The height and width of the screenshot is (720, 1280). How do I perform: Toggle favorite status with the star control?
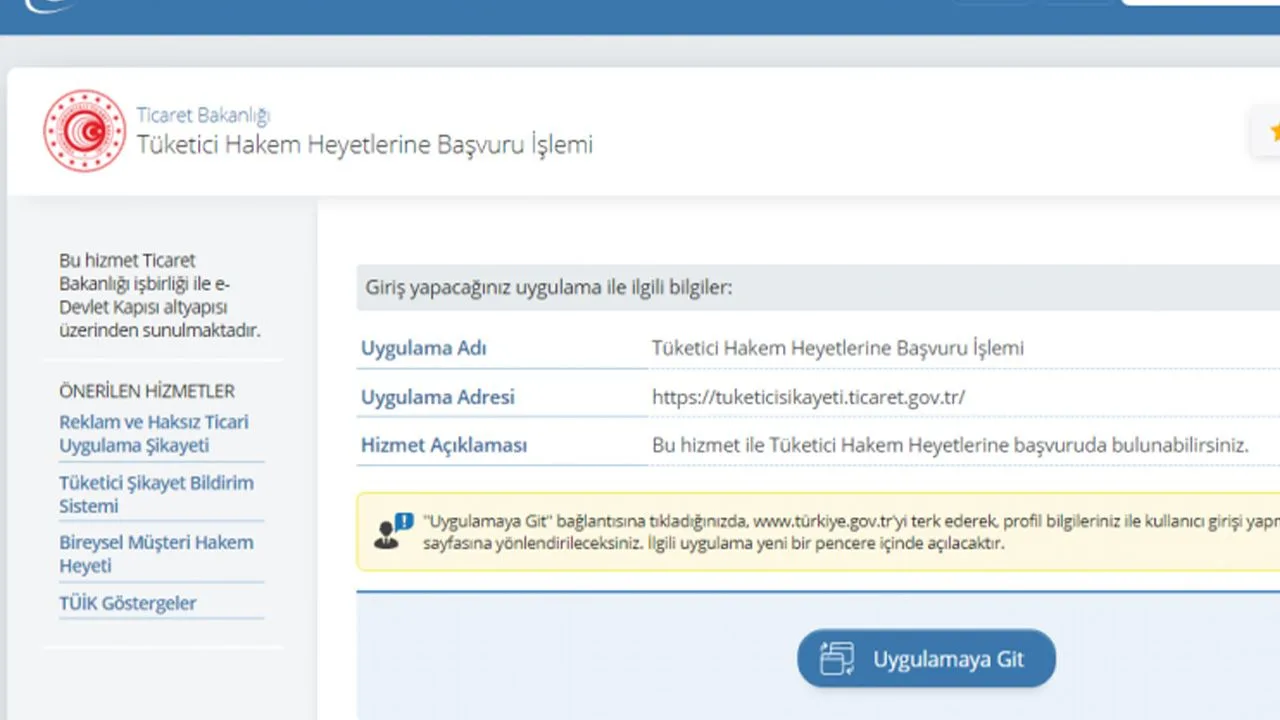pos(1274,130)
